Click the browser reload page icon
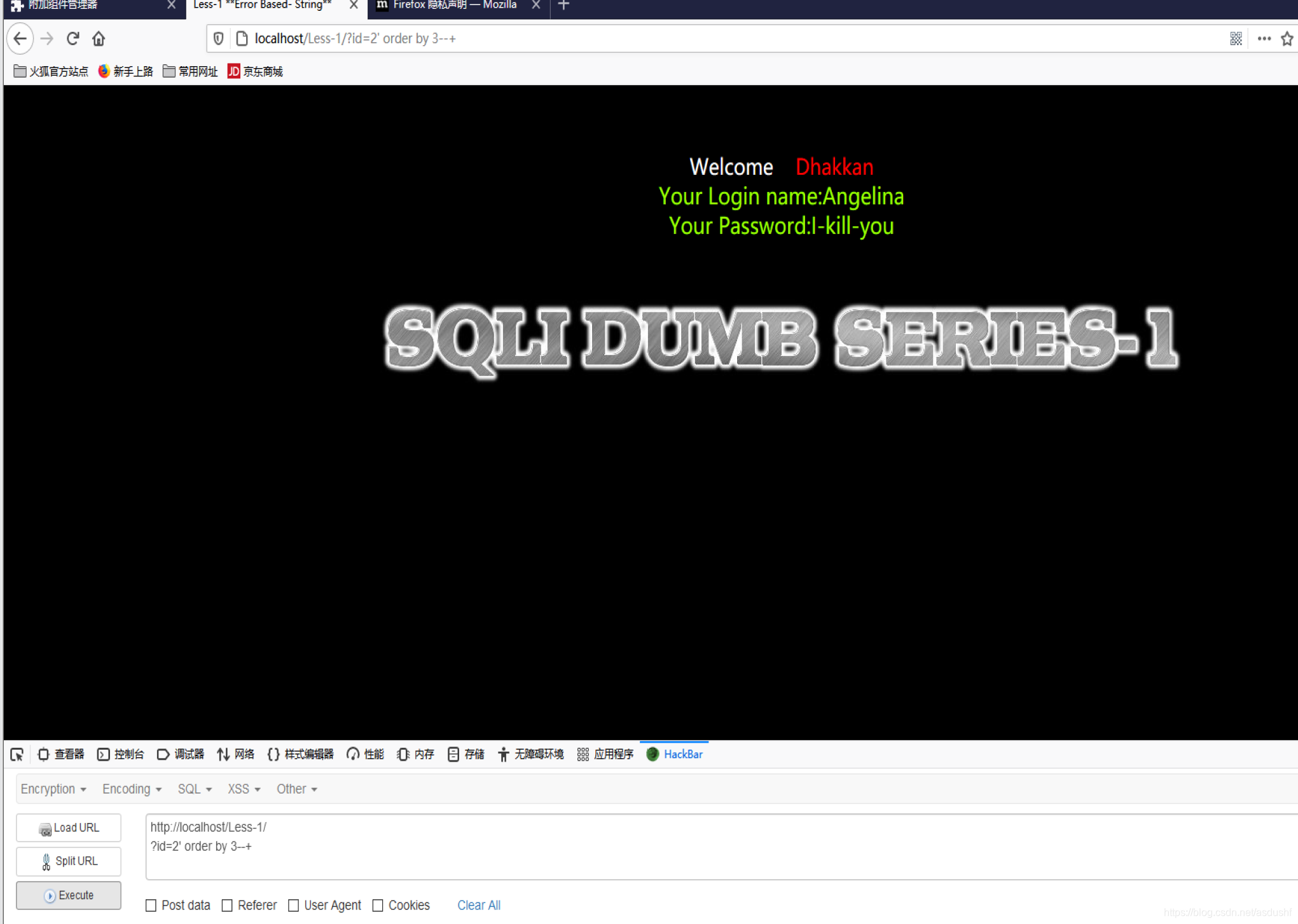The width and height of the screenshot is (1298, 924). (72, 39)
